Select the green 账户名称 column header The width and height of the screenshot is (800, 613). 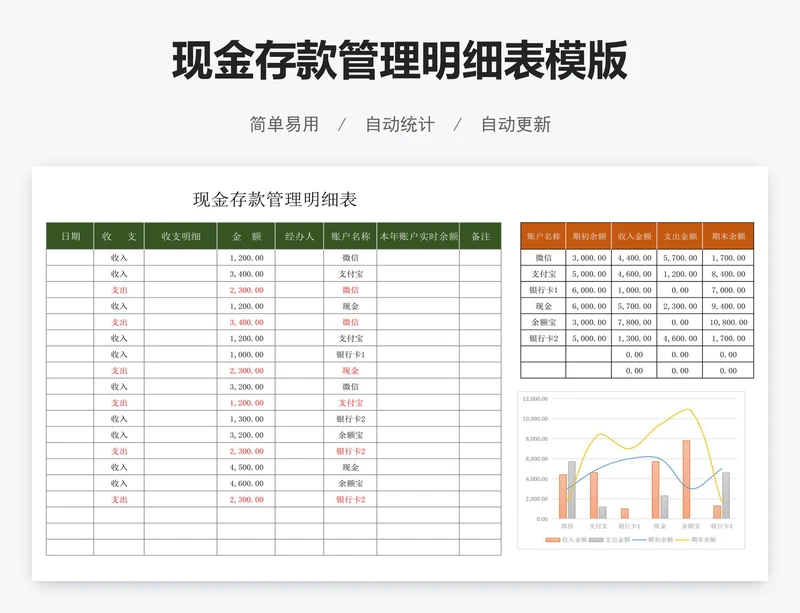(x=351, y=236)
